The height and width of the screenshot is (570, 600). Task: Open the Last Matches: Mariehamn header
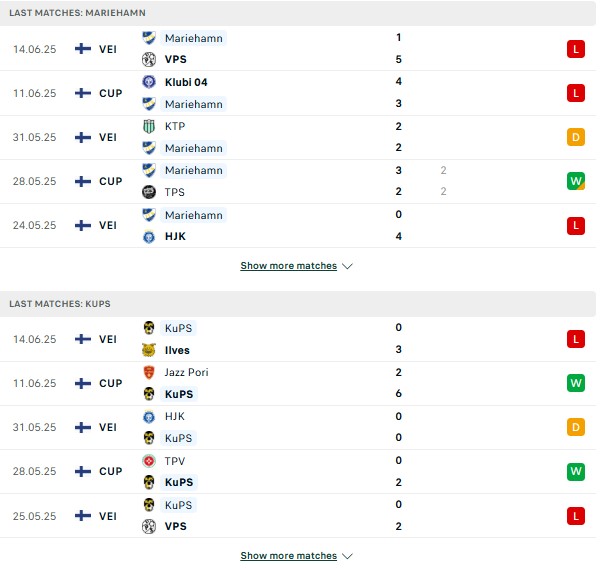coord(298,13)
